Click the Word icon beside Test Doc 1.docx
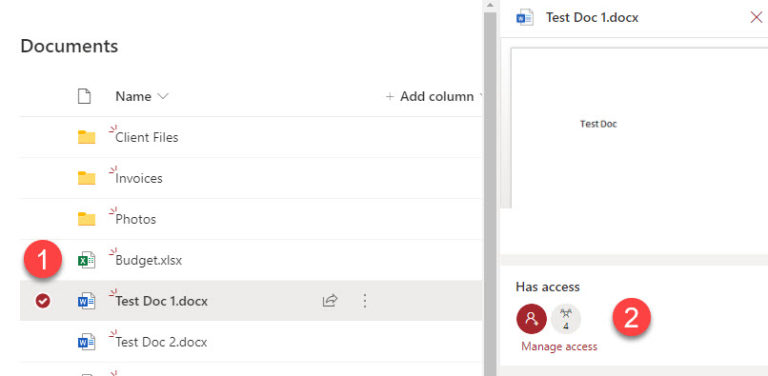 coord(87,301)
